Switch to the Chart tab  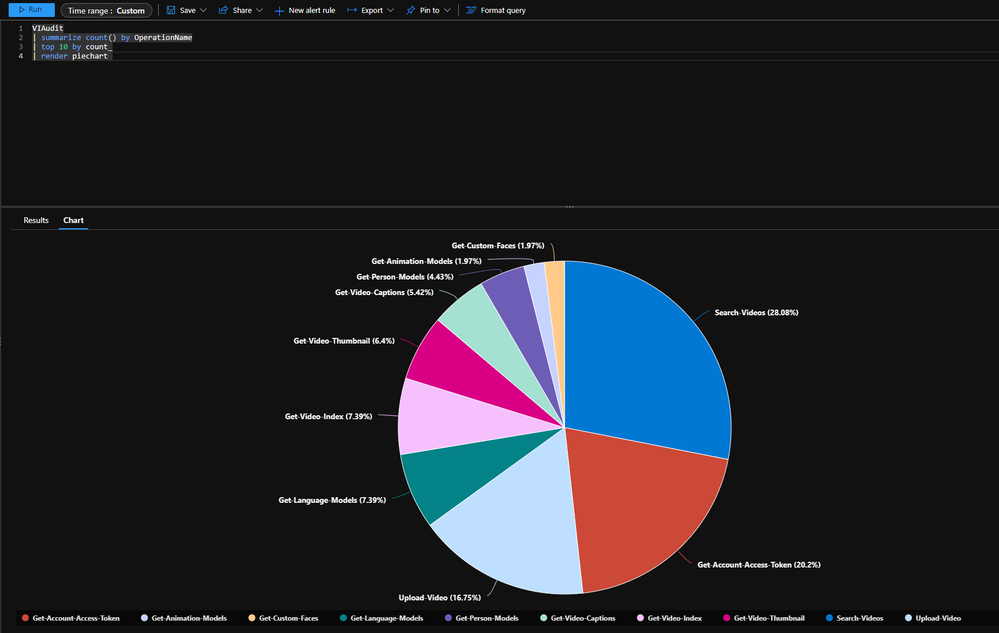tap(73, 220)
